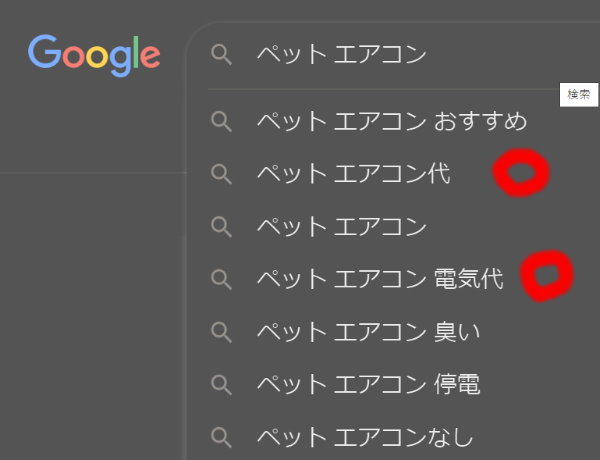Choose the ペット エアコン 臭い suggestion
Image resolution: width=600 pixels, height=460 pixels.
(366, 331)
